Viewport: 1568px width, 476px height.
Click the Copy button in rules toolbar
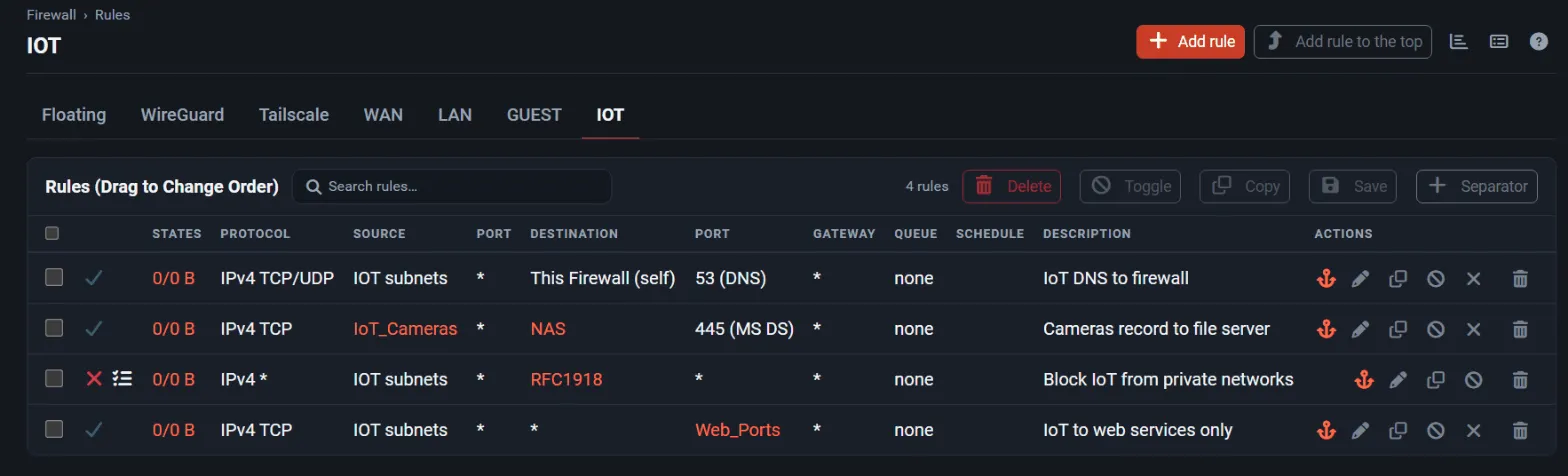coord(1245,186)
